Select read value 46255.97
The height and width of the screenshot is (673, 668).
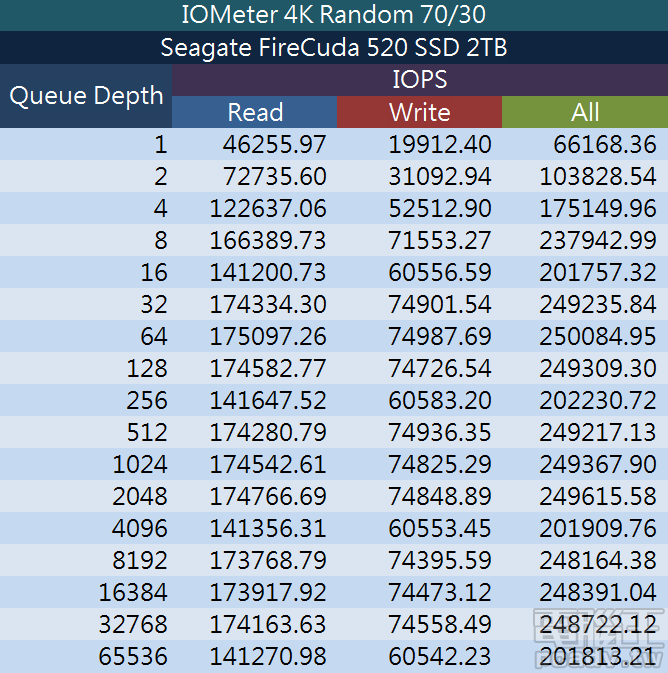[274, 144]
